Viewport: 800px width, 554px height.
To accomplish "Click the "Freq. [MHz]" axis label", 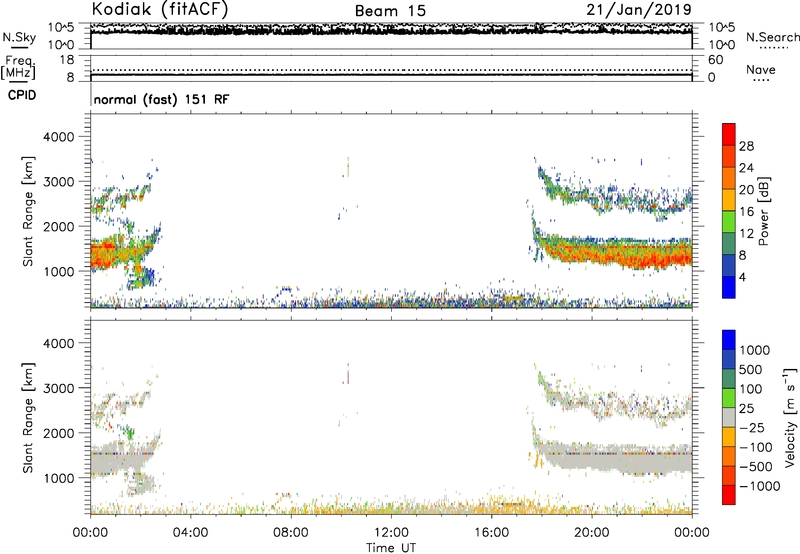I will [18, 67].
